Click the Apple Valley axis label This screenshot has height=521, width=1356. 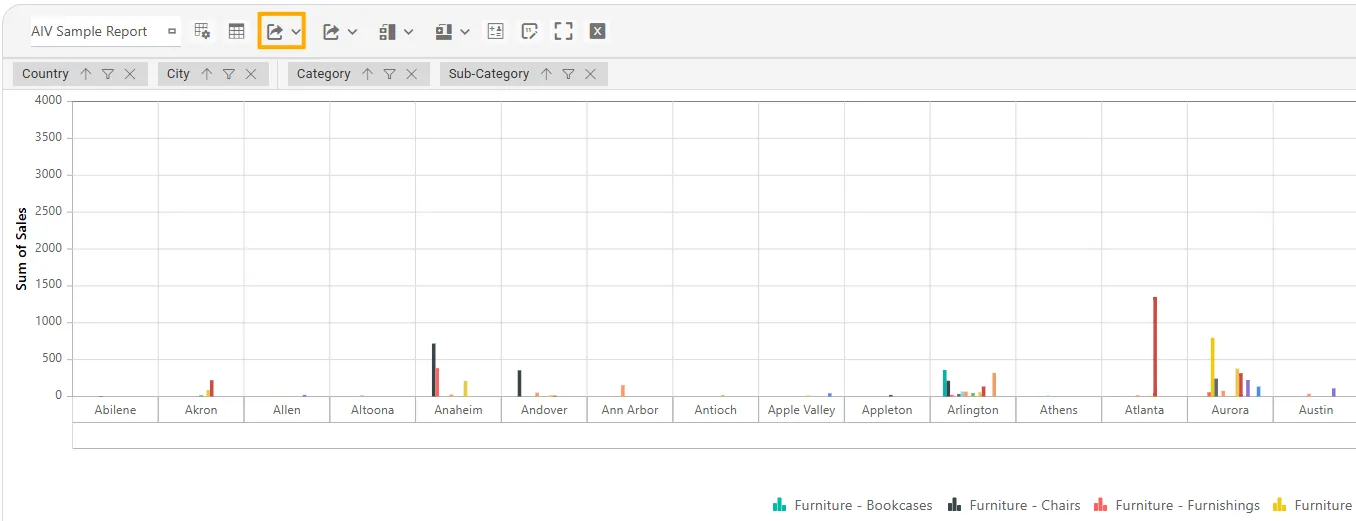(x=802, y=410)
